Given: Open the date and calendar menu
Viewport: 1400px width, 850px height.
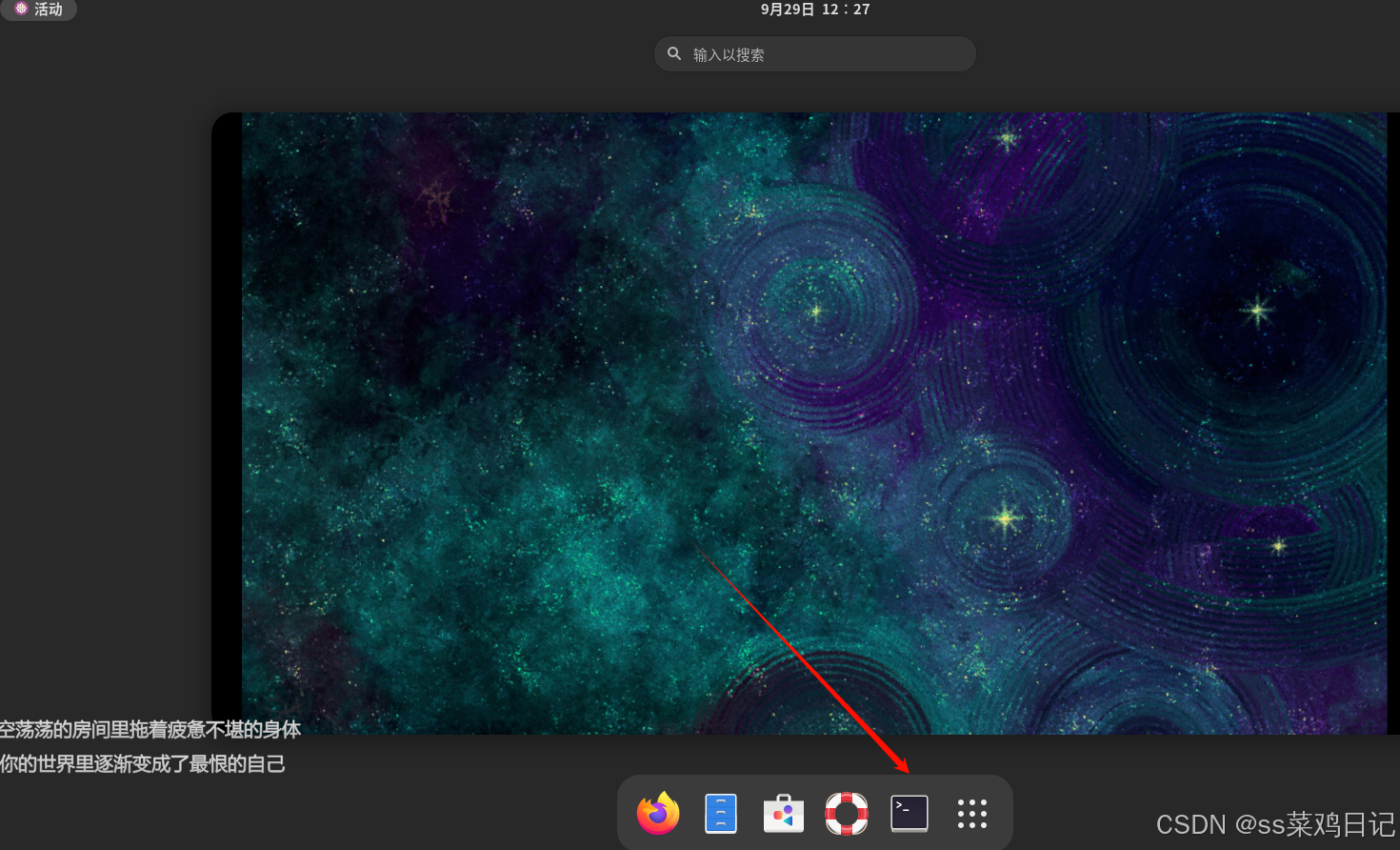Looking at the screenshot, I should pos(814,10).
